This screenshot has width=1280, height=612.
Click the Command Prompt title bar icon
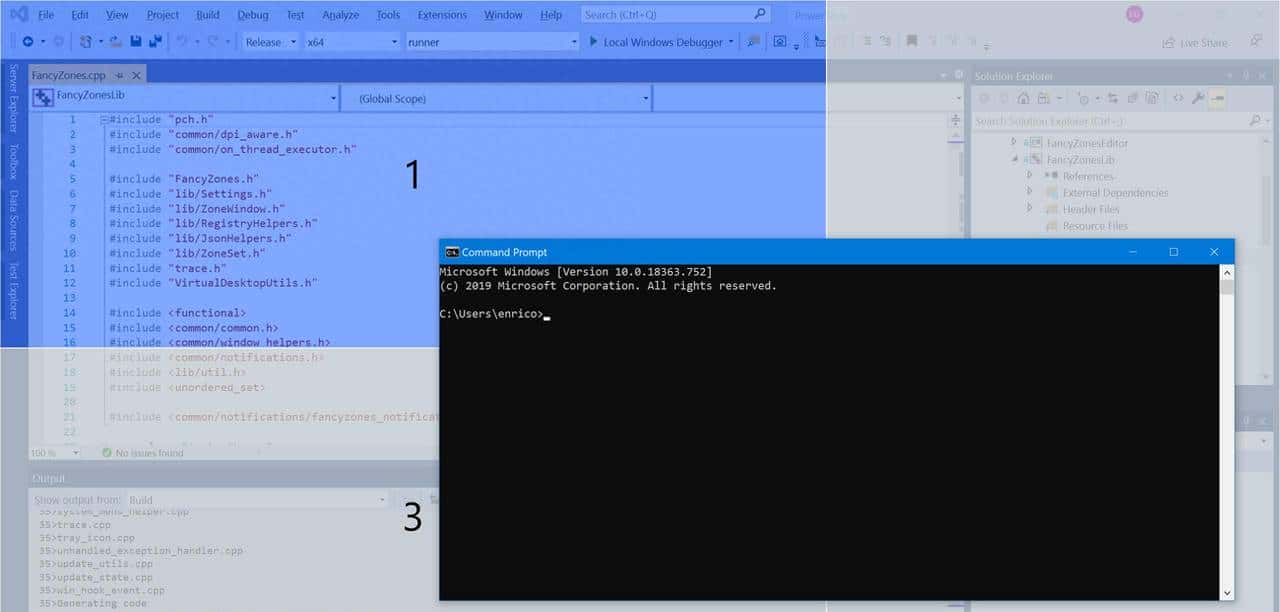coord(452,252)
